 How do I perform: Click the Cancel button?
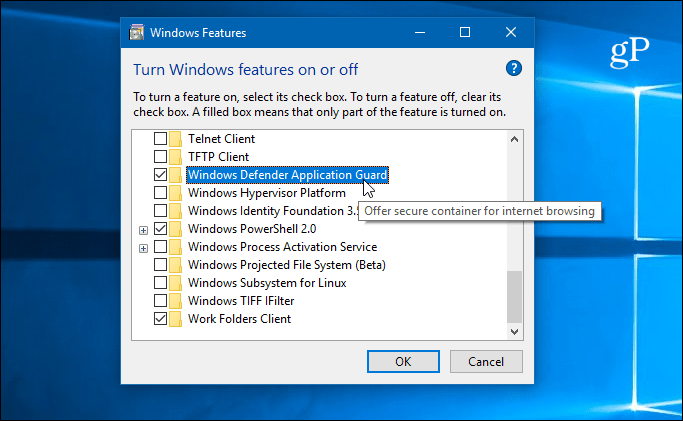coord(486,361)
